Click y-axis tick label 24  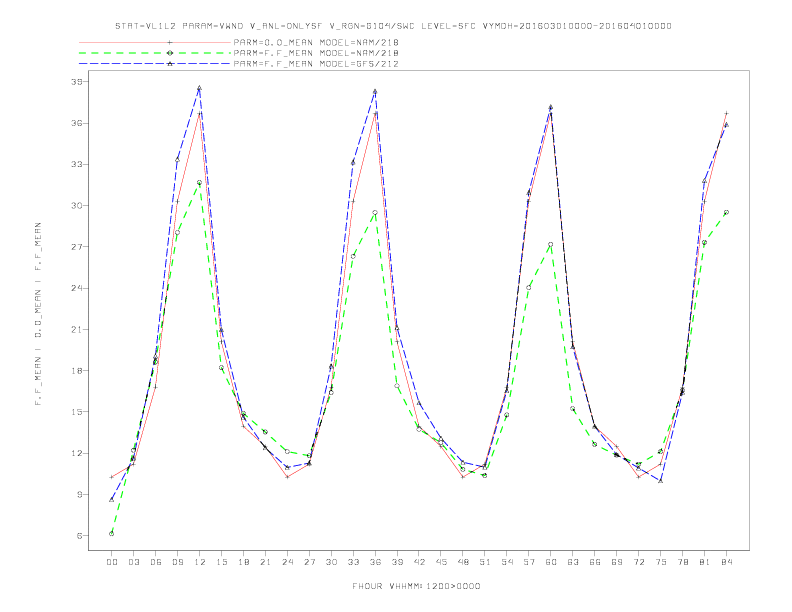tap(76, 288)
